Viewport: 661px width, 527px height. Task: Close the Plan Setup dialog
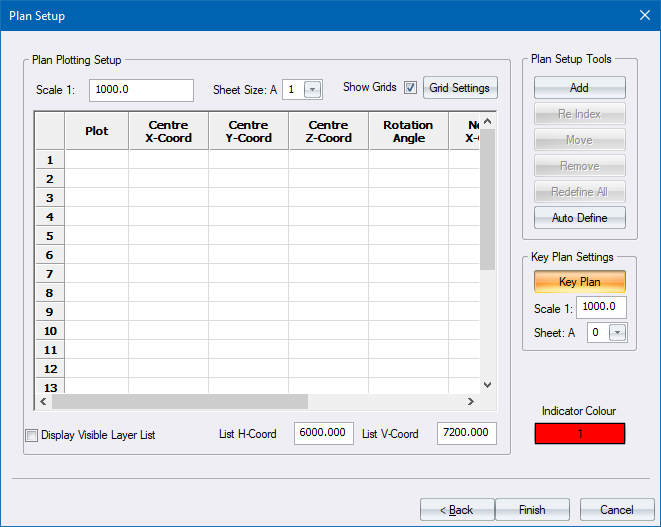point(643,15)
